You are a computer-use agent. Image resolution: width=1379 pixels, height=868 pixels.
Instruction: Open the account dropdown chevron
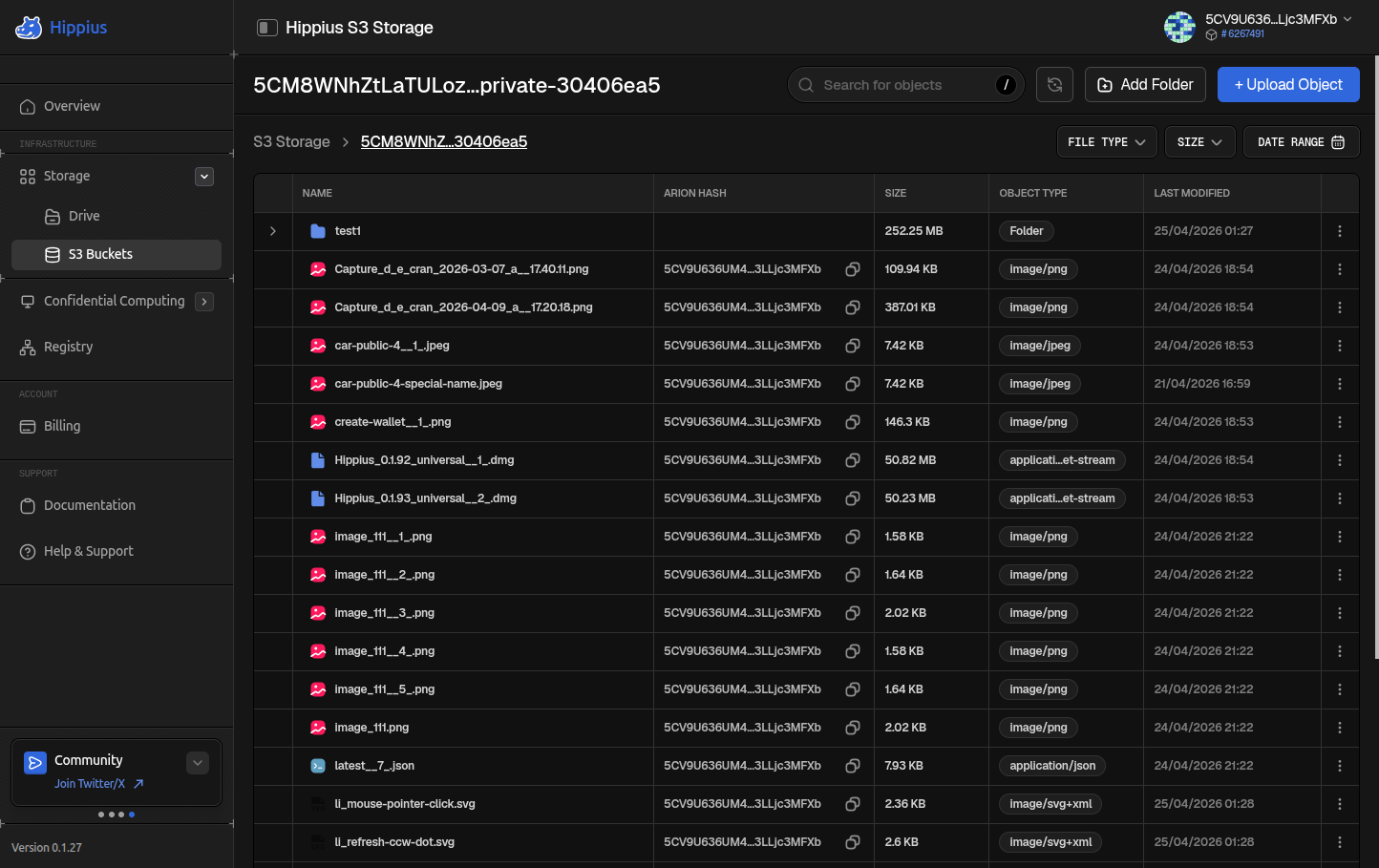pyautogui.click(x=1347, y=19)
